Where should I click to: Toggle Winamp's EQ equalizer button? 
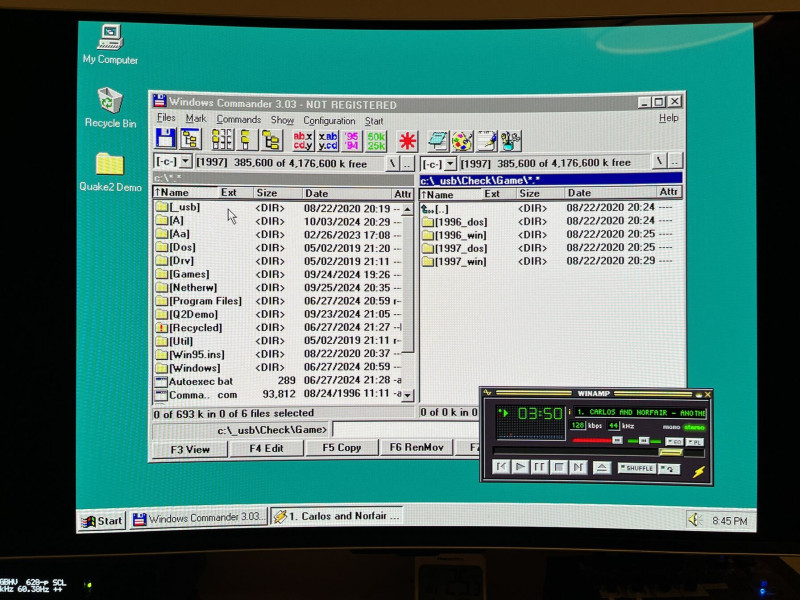[674, 441]
